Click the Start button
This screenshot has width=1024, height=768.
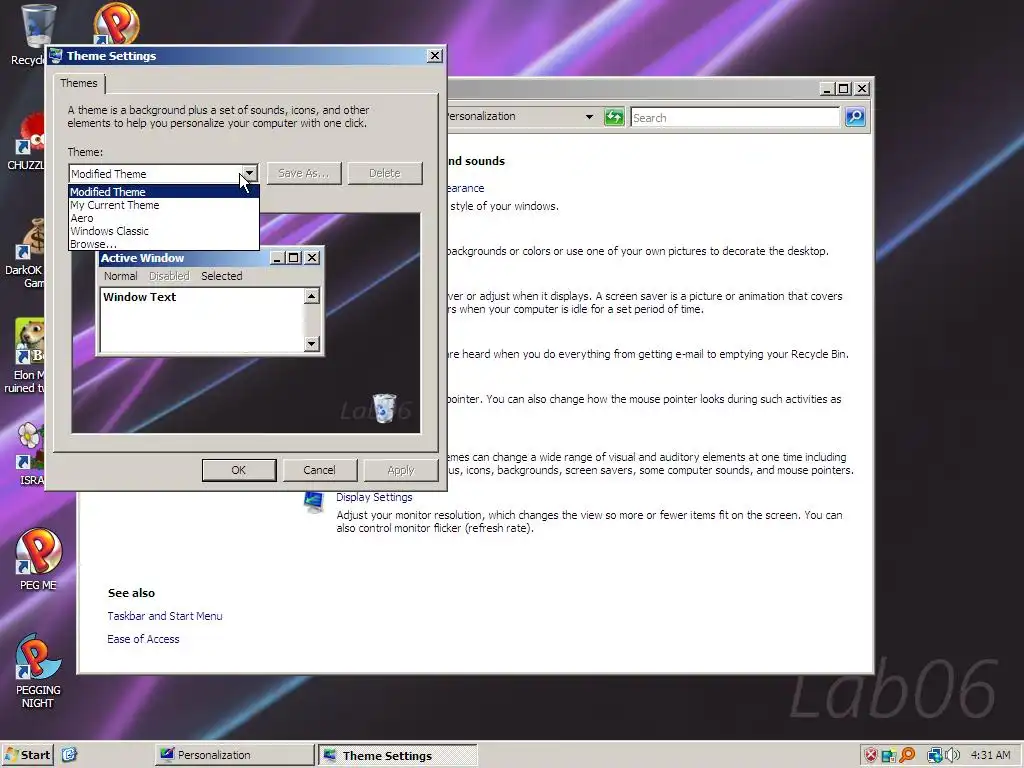coord(27,755)
